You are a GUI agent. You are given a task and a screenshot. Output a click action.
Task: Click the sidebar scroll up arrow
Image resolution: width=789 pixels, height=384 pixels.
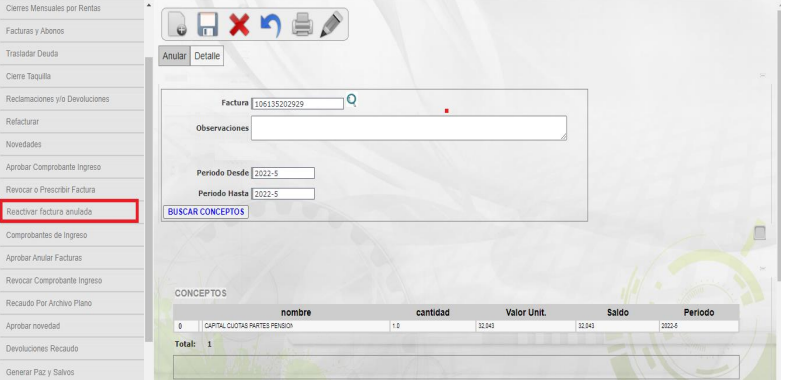tap(148, 6)
